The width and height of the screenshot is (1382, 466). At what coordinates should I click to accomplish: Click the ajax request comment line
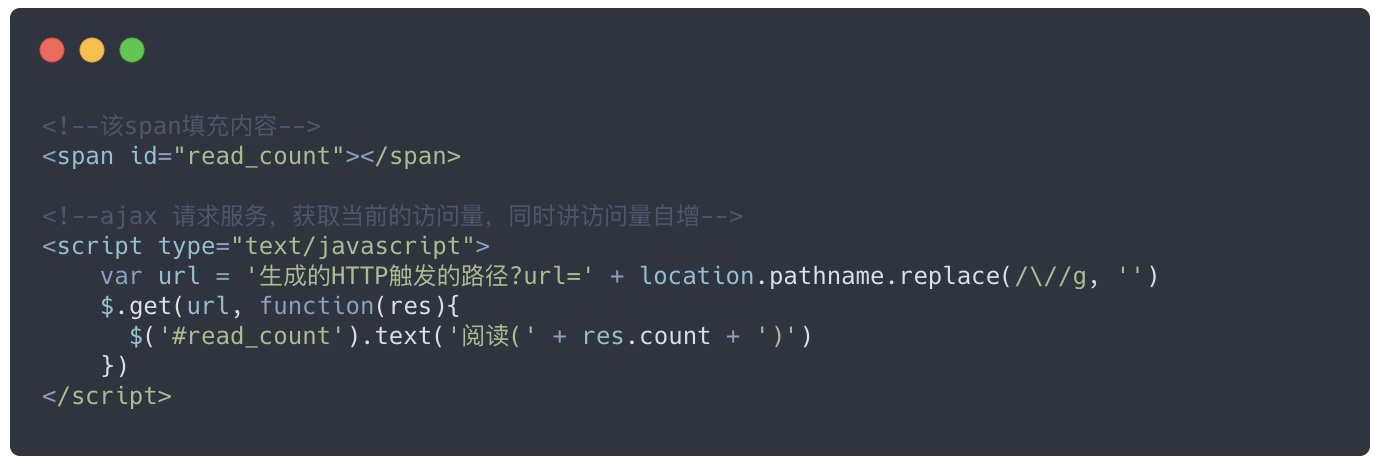click(x=392, y=216)
